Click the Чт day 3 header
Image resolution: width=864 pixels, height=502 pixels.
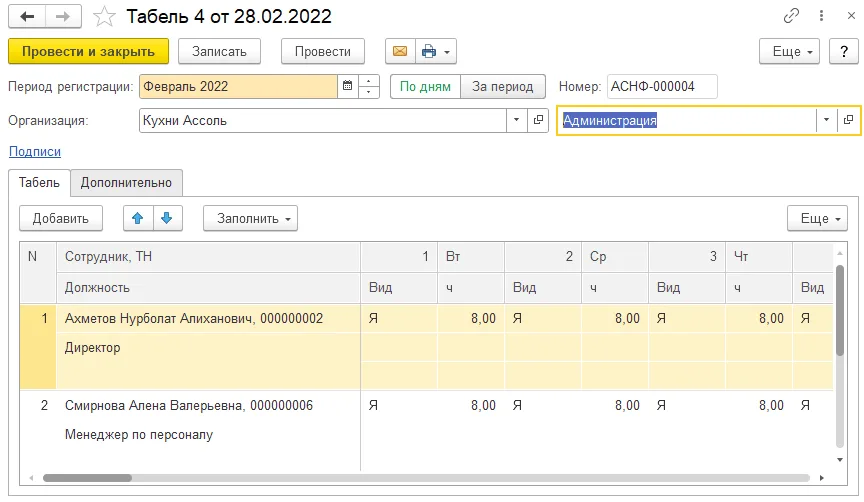pos(759,256)
